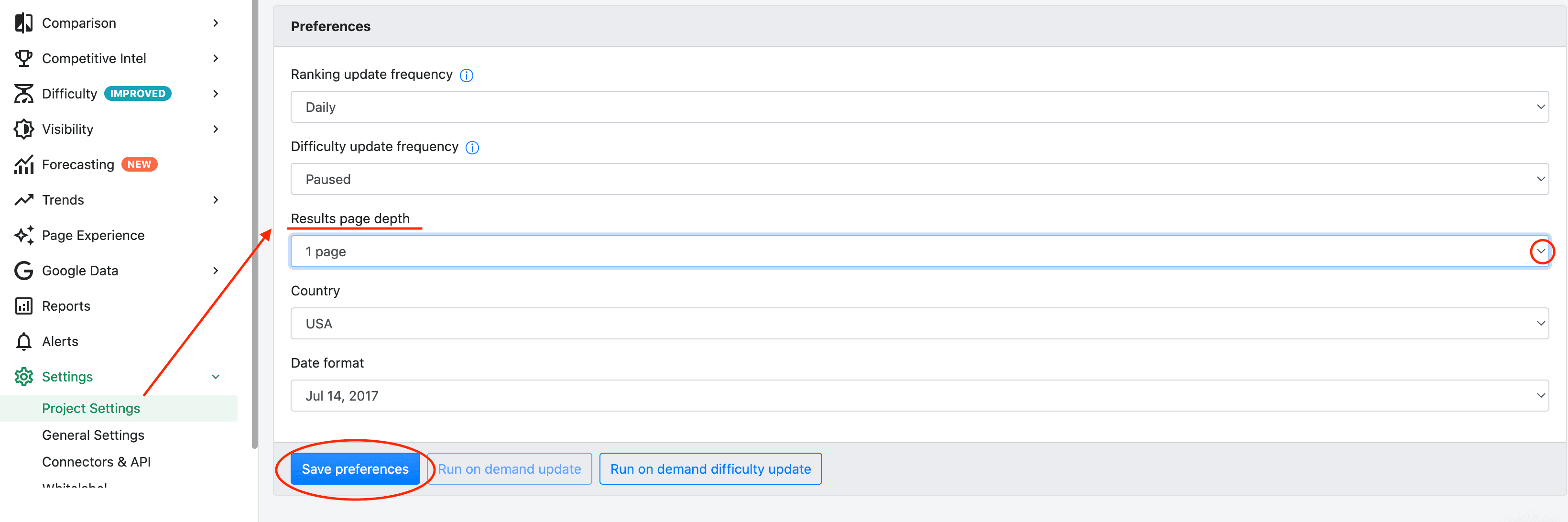Open the Results page depth dropdown
This screenshot has height=522, width=1568.
[x=919, y=251]
